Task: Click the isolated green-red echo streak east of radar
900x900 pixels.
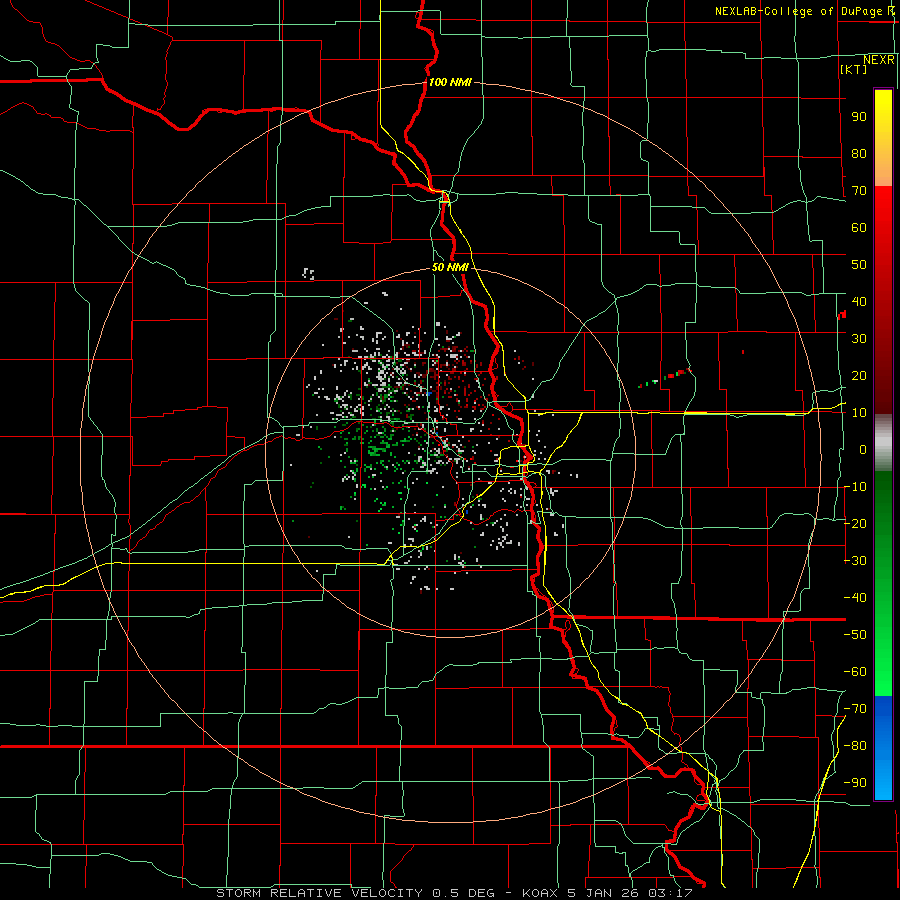Action: click(665, 377)
